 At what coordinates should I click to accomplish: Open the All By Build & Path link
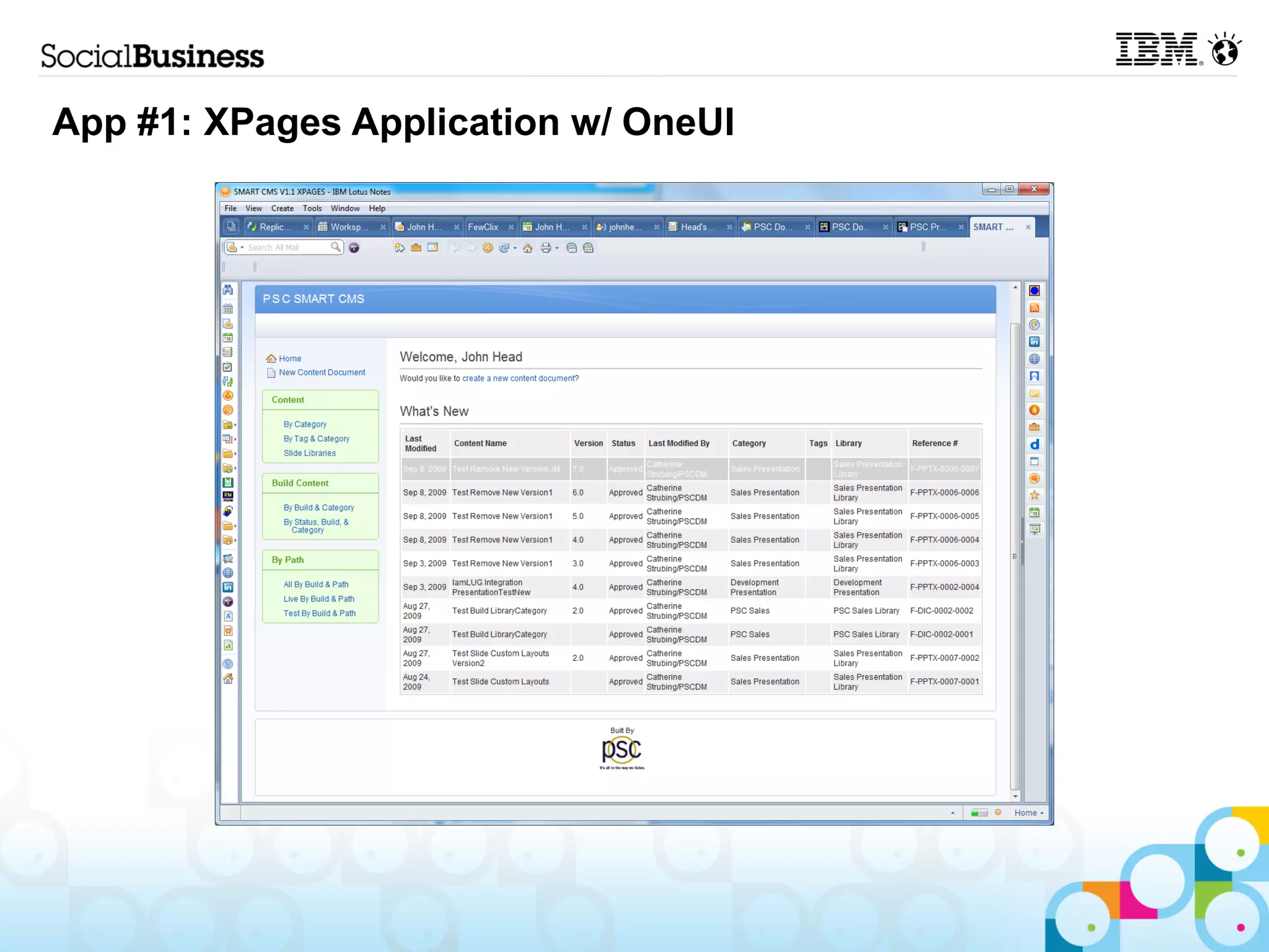click(x=316, y=584)
